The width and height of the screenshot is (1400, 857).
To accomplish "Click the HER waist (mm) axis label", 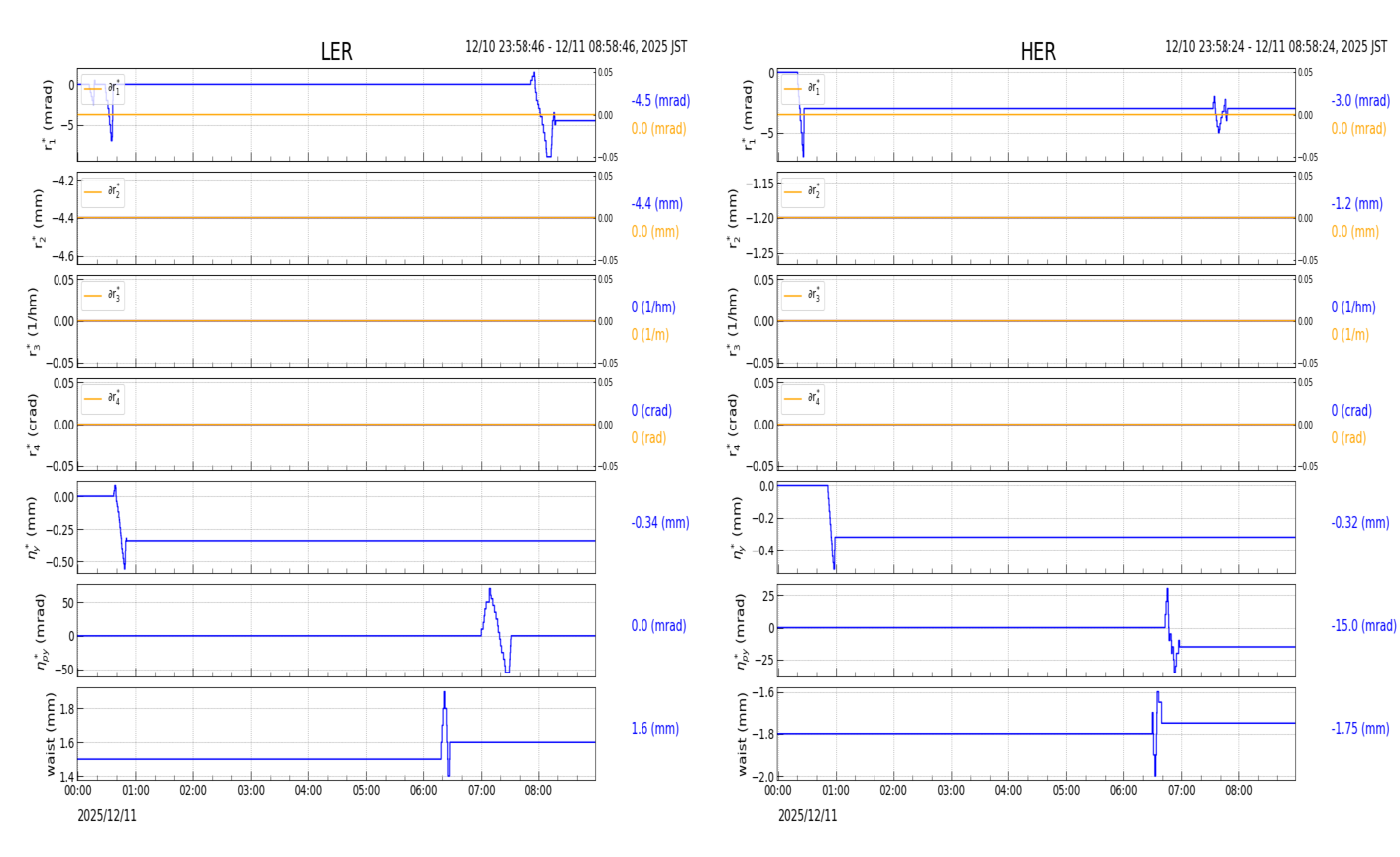I will 744,734.
